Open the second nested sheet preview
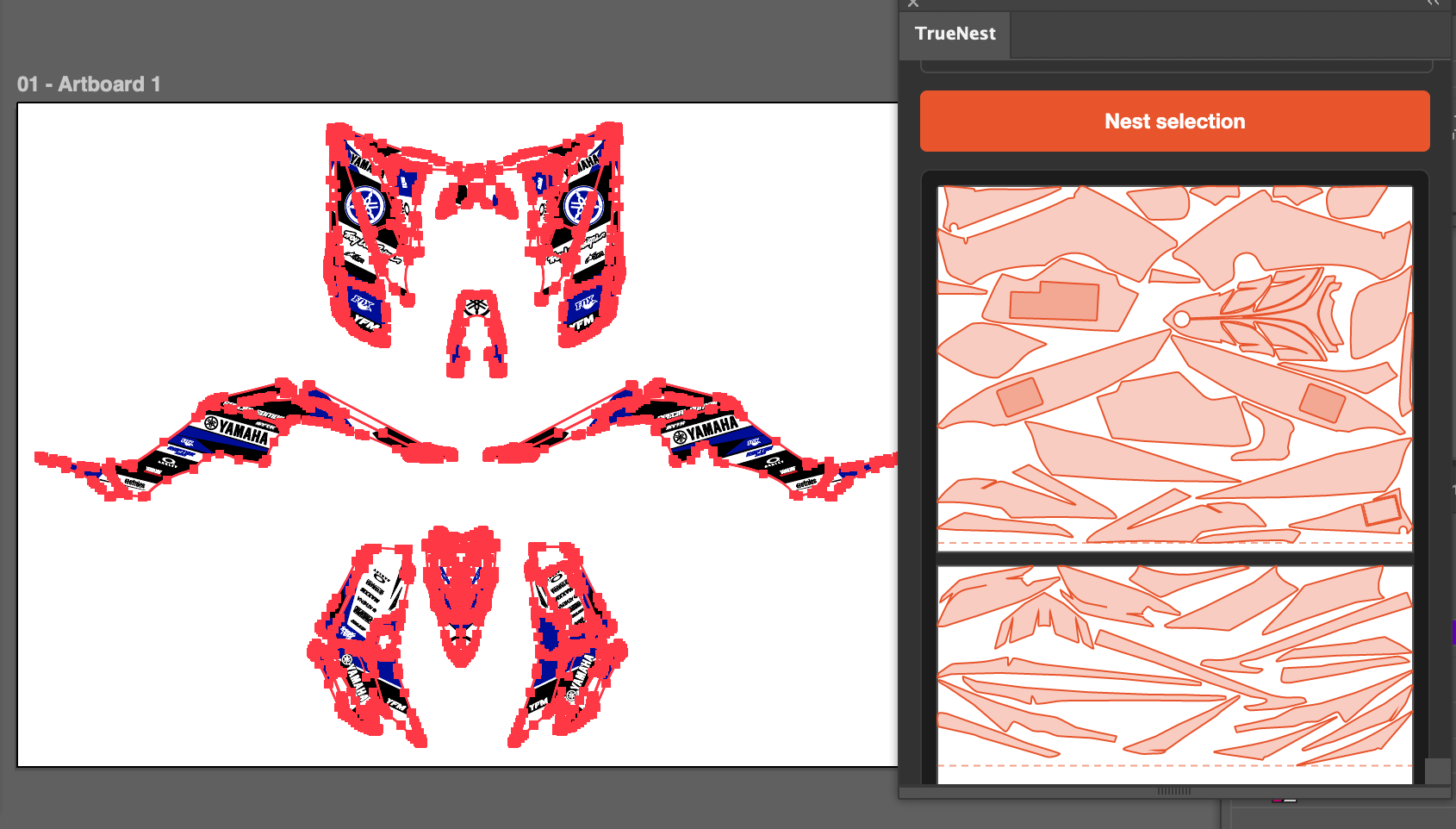This screenshot has height=829, width=1456. point(1175,675)
